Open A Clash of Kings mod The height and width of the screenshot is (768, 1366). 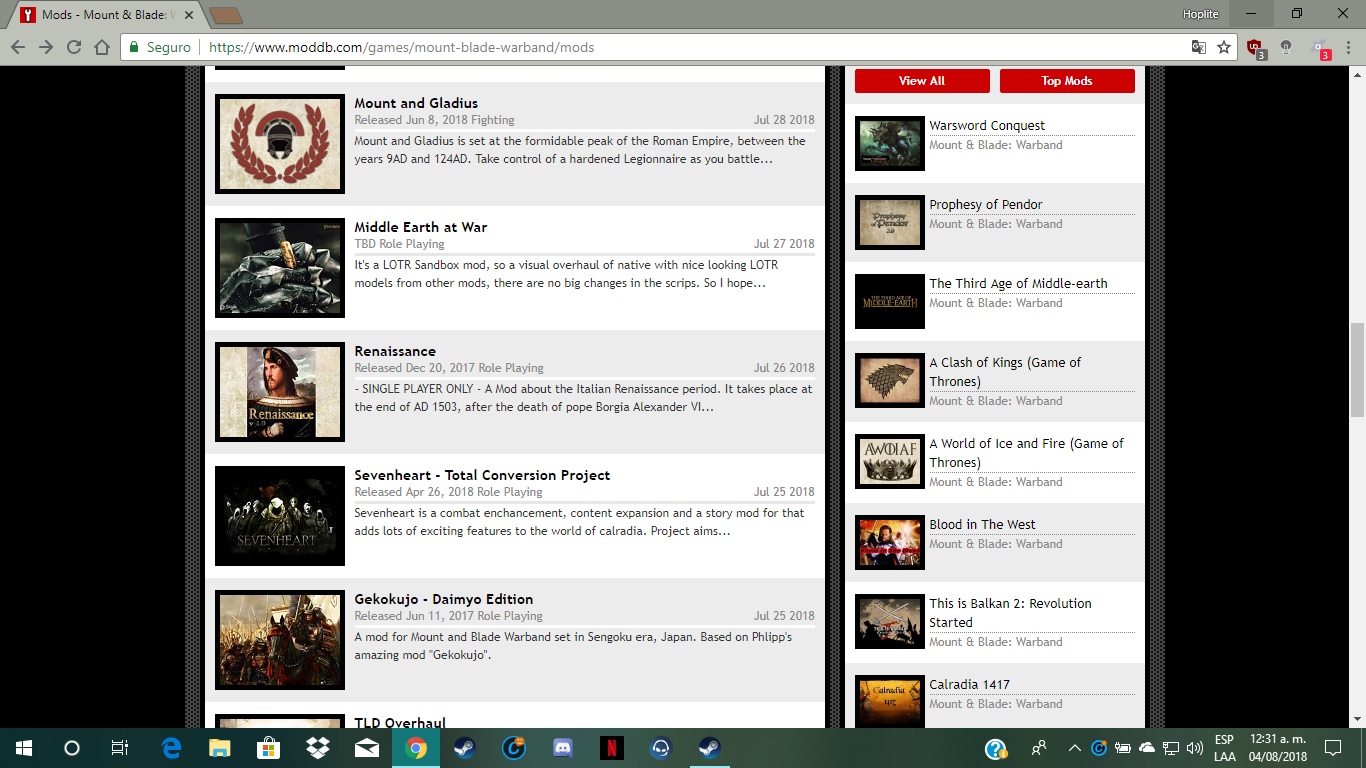point(1005,372)
